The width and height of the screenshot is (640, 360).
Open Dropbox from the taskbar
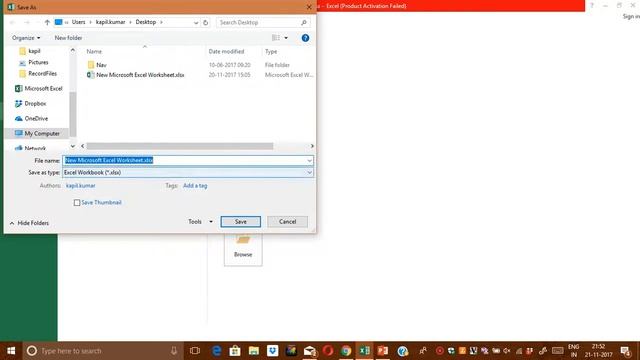[273, 351]
